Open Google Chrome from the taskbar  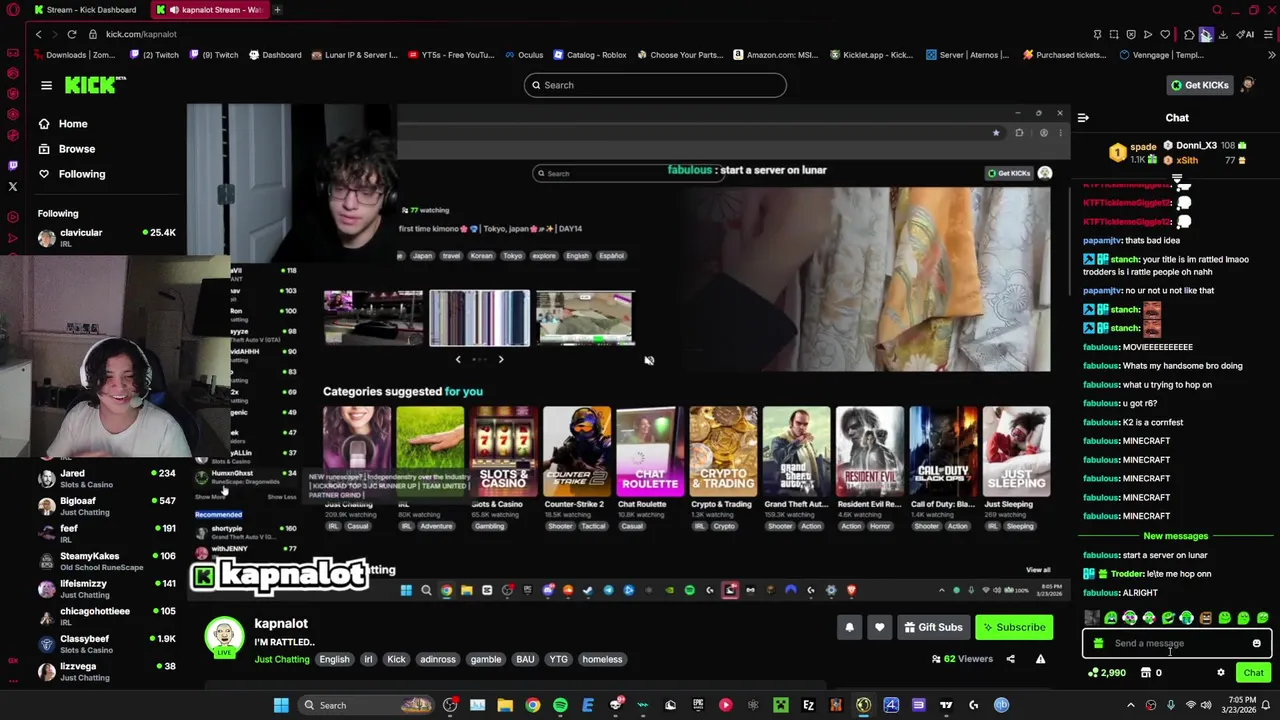533,705
